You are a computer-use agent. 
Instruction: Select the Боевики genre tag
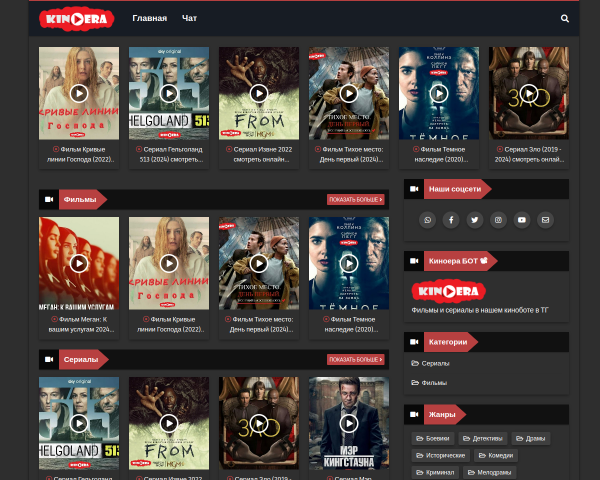[433, 439]
